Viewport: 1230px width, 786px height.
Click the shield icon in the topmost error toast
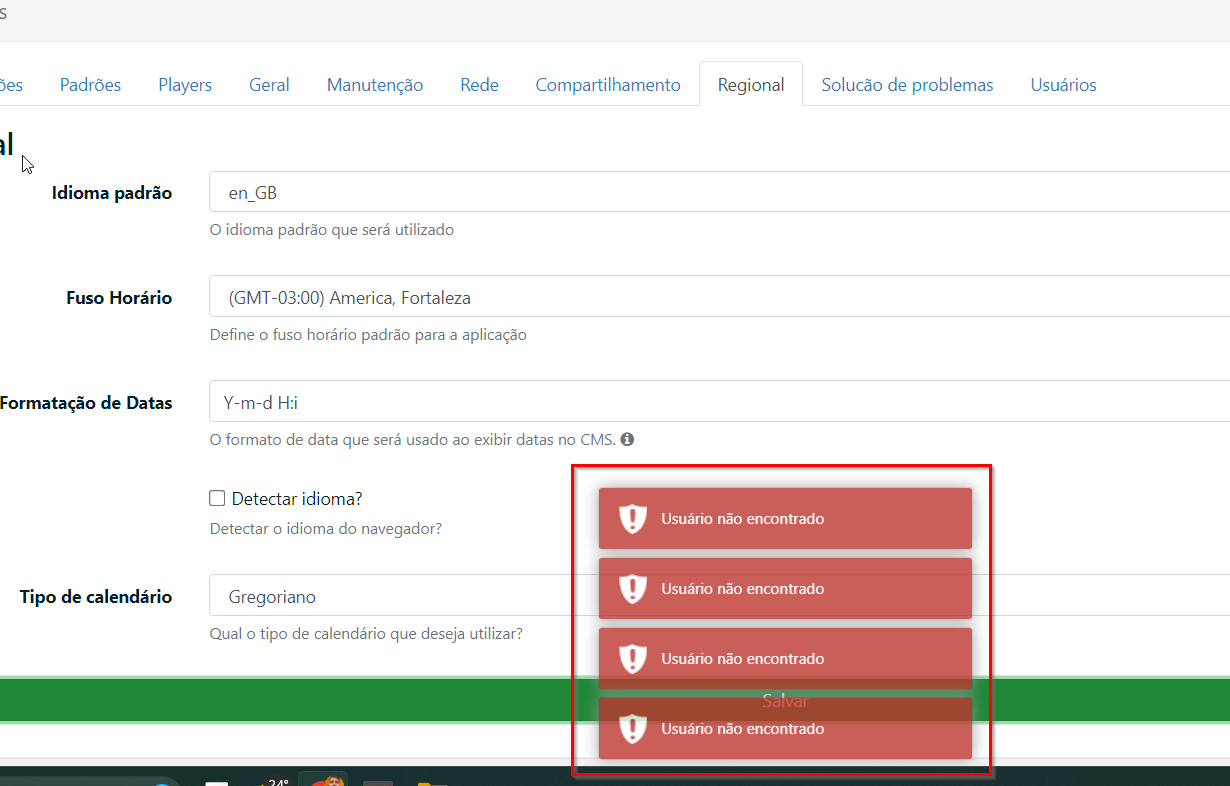[x=632, y=519]
